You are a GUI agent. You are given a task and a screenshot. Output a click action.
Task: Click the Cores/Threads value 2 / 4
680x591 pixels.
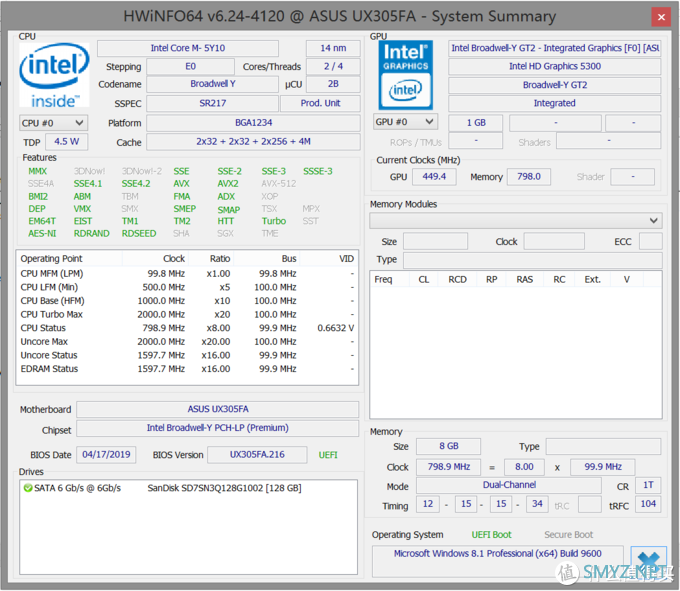[x=333, y=66]
